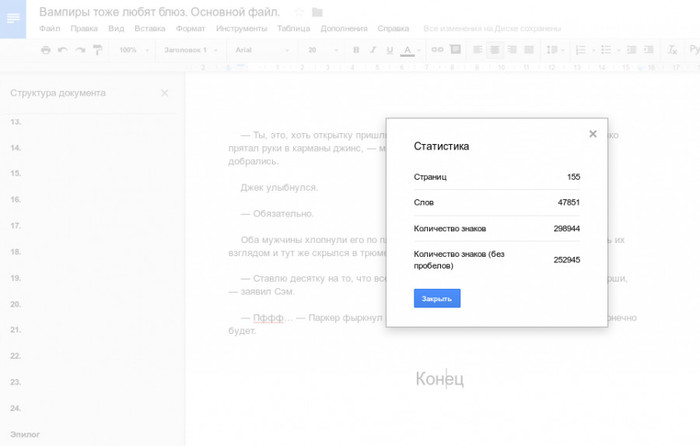
Task: Toggle Italic formatting (I)
Action: pos(373,50)
